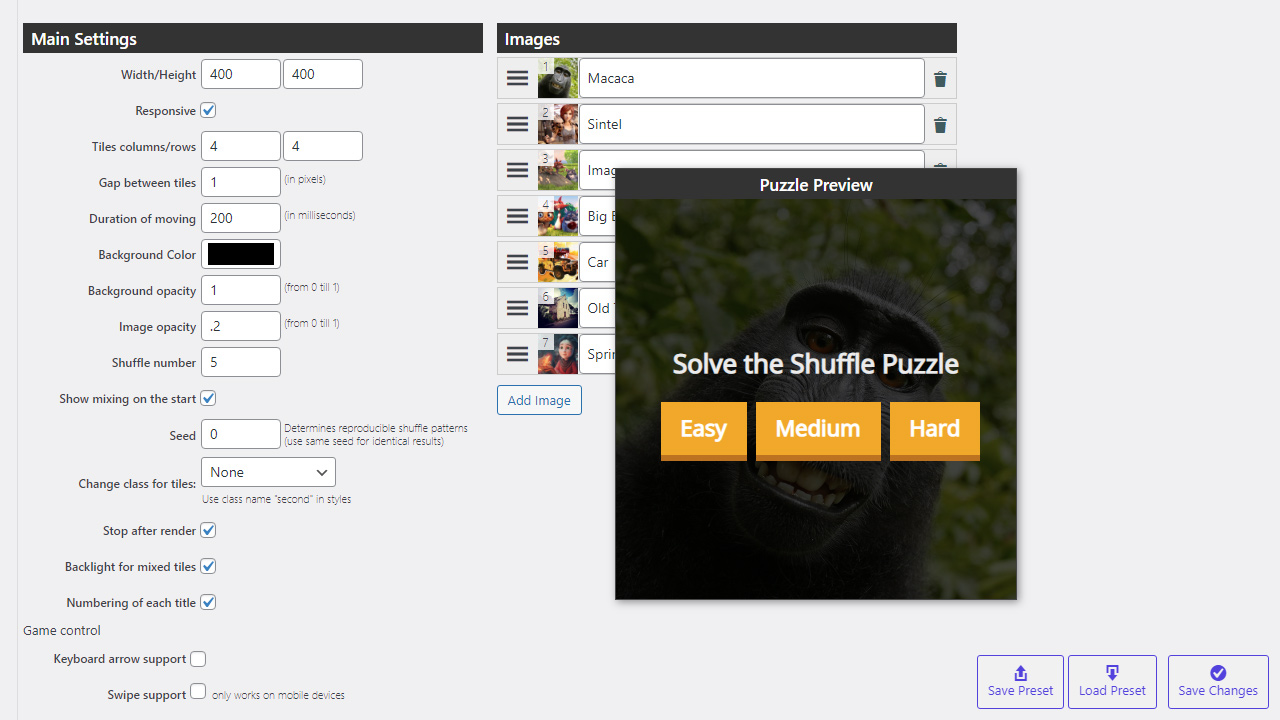Uncheck Stop after render
1280x720 pixels.
(x=208, y=530)
